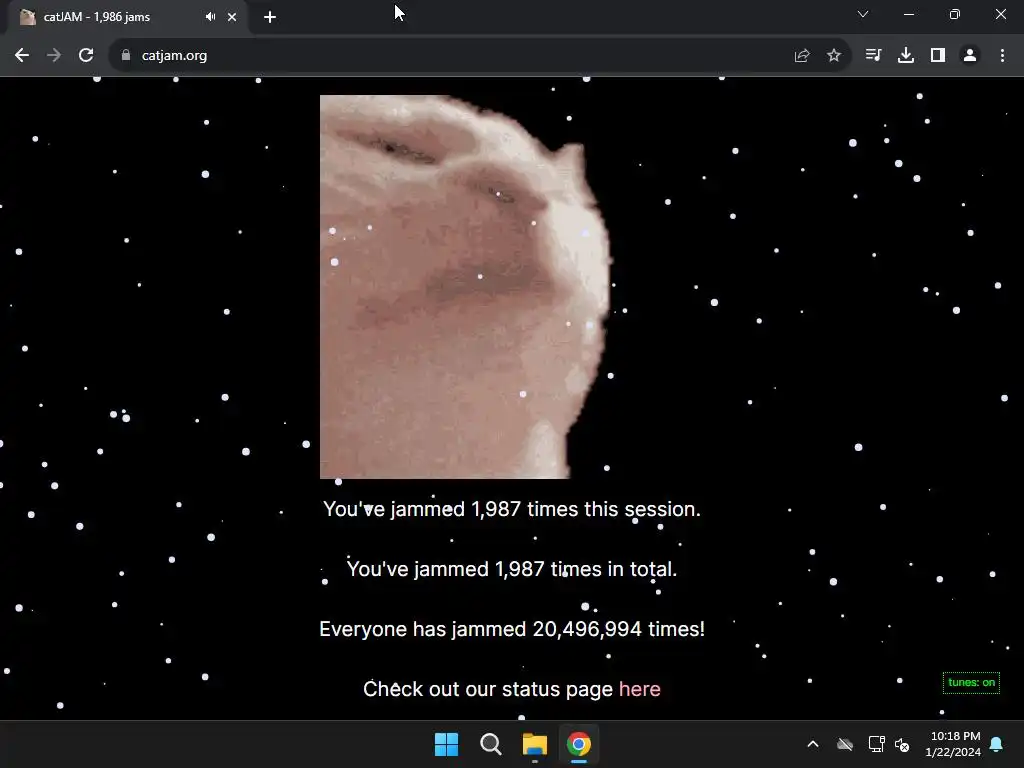Open the status page 'here' link

639,689
